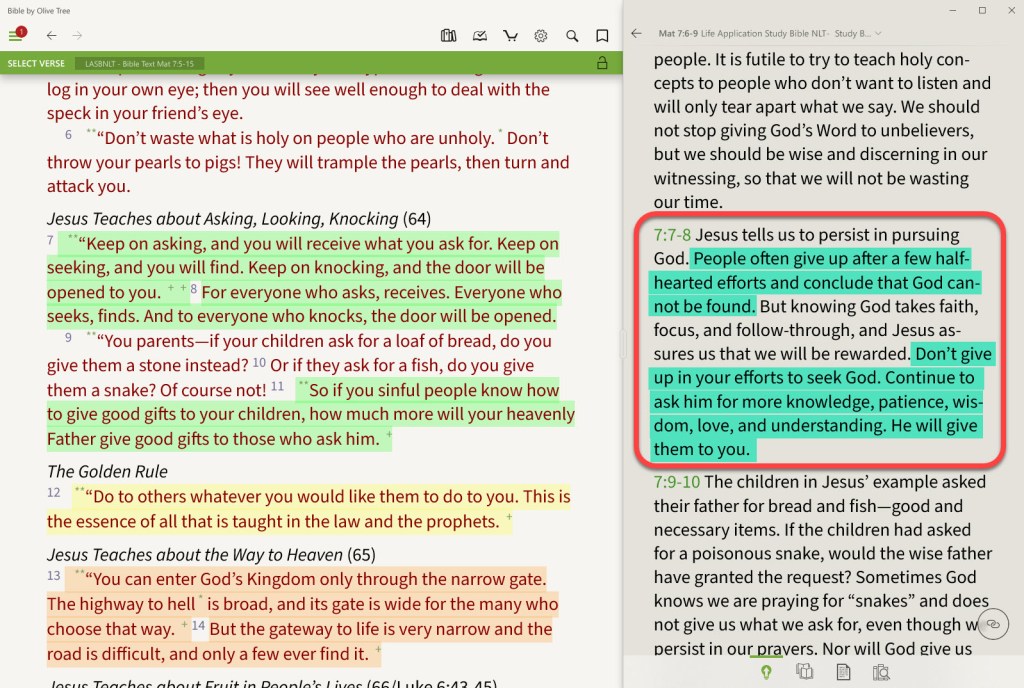Open the Settings gear icon
Image resolution: width=1024 pixels, height=688 pixels.
pyautogui.click(x=541, y=35)
